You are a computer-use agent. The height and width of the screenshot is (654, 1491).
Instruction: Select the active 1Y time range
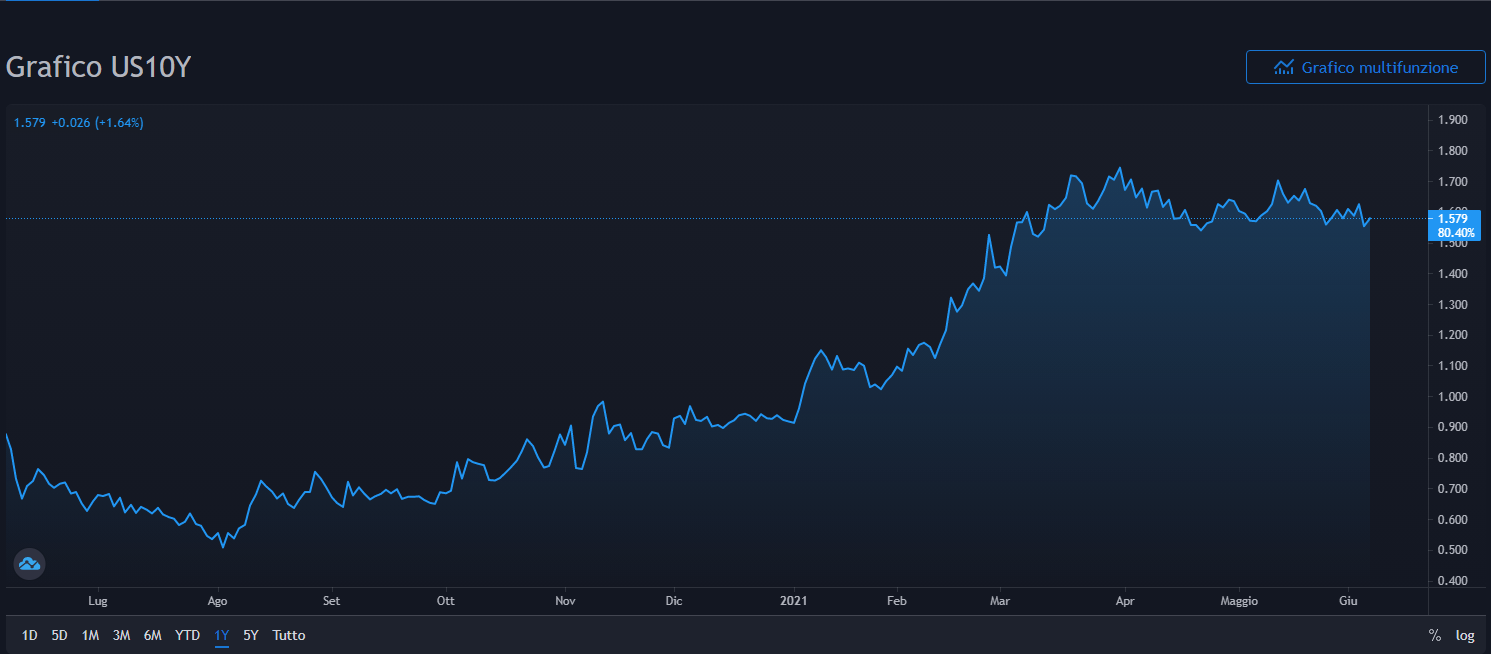point(221,635)
